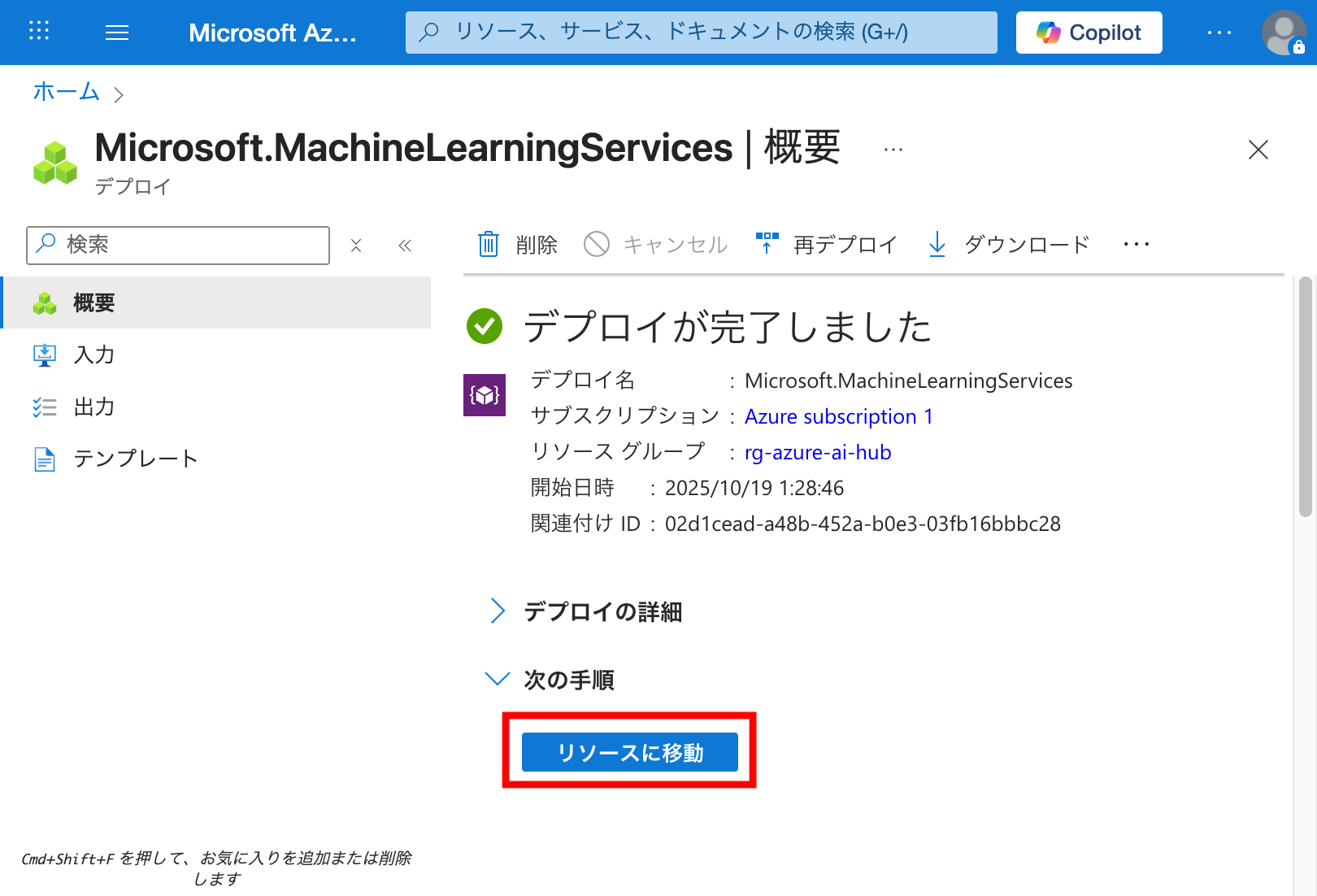Screen dimensions: 1317x896
Task: Close the deployment overview blade
Action: (1258, 150)
